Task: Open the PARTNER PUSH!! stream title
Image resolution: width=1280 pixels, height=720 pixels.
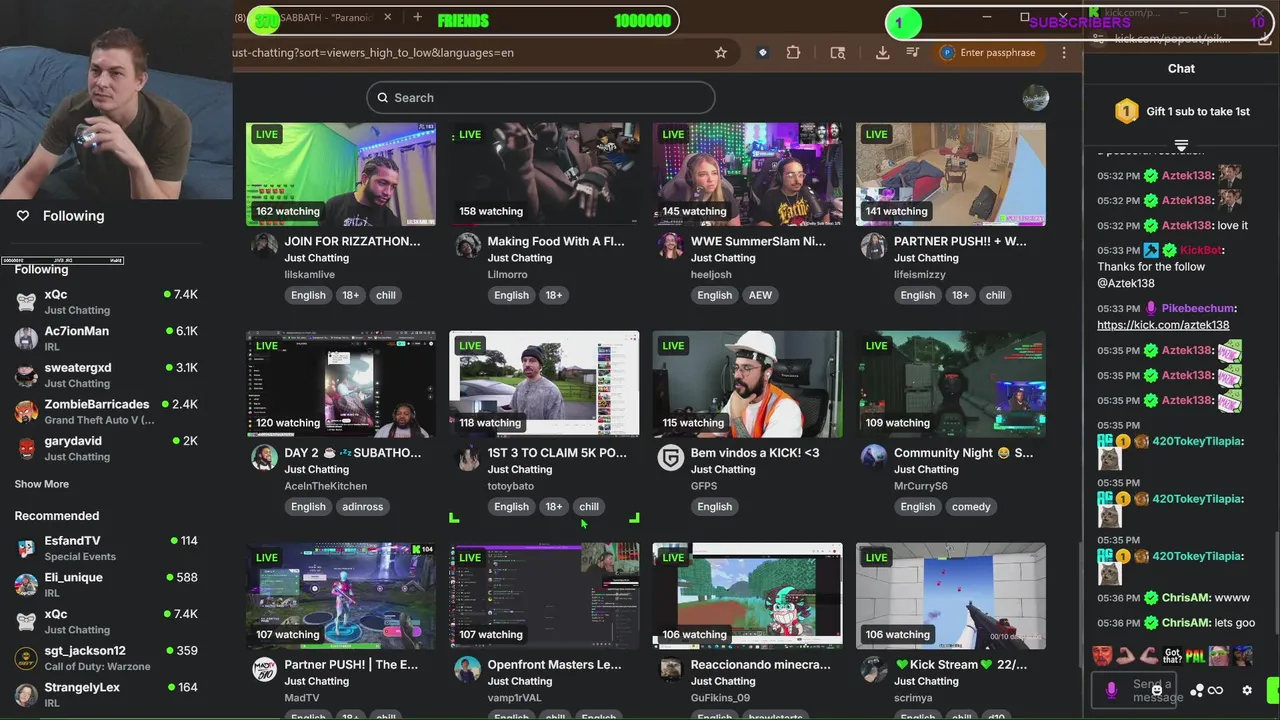Action: click(x=960, y=241)
